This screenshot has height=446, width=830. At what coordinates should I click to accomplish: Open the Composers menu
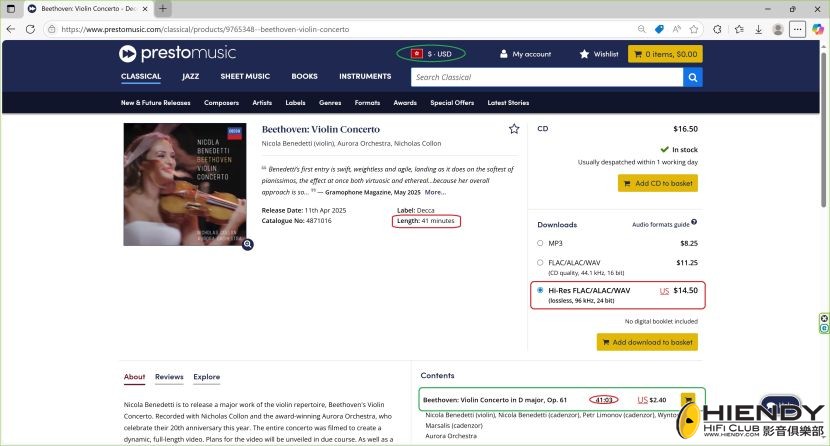click(x=221, y=103)
